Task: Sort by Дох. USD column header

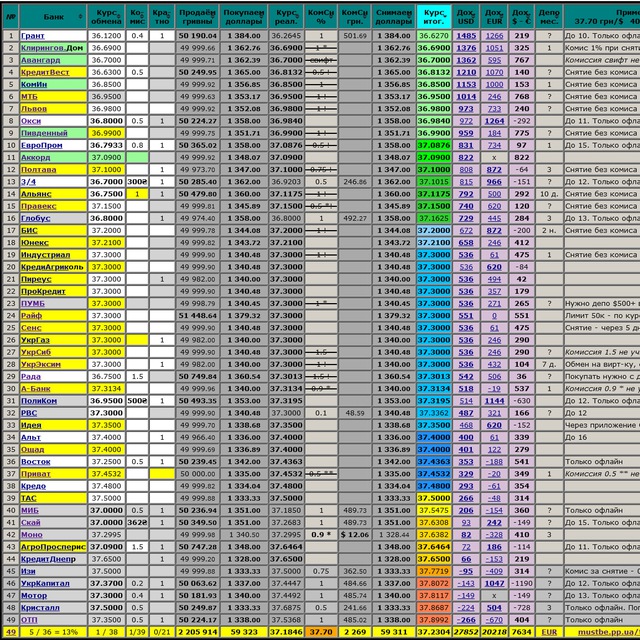Action: 466,17
